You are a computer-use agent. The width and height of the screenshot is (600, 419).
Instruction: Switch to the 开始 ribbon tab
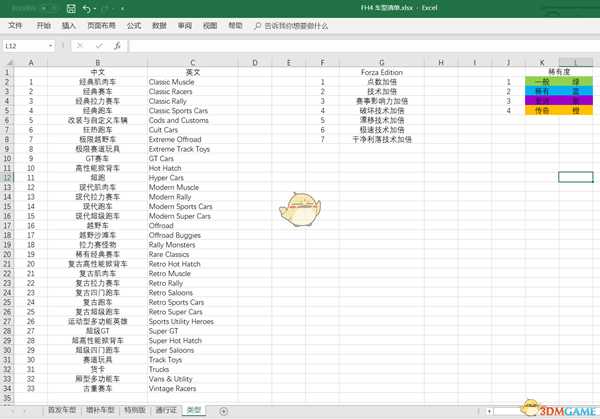tap(44, 26)
